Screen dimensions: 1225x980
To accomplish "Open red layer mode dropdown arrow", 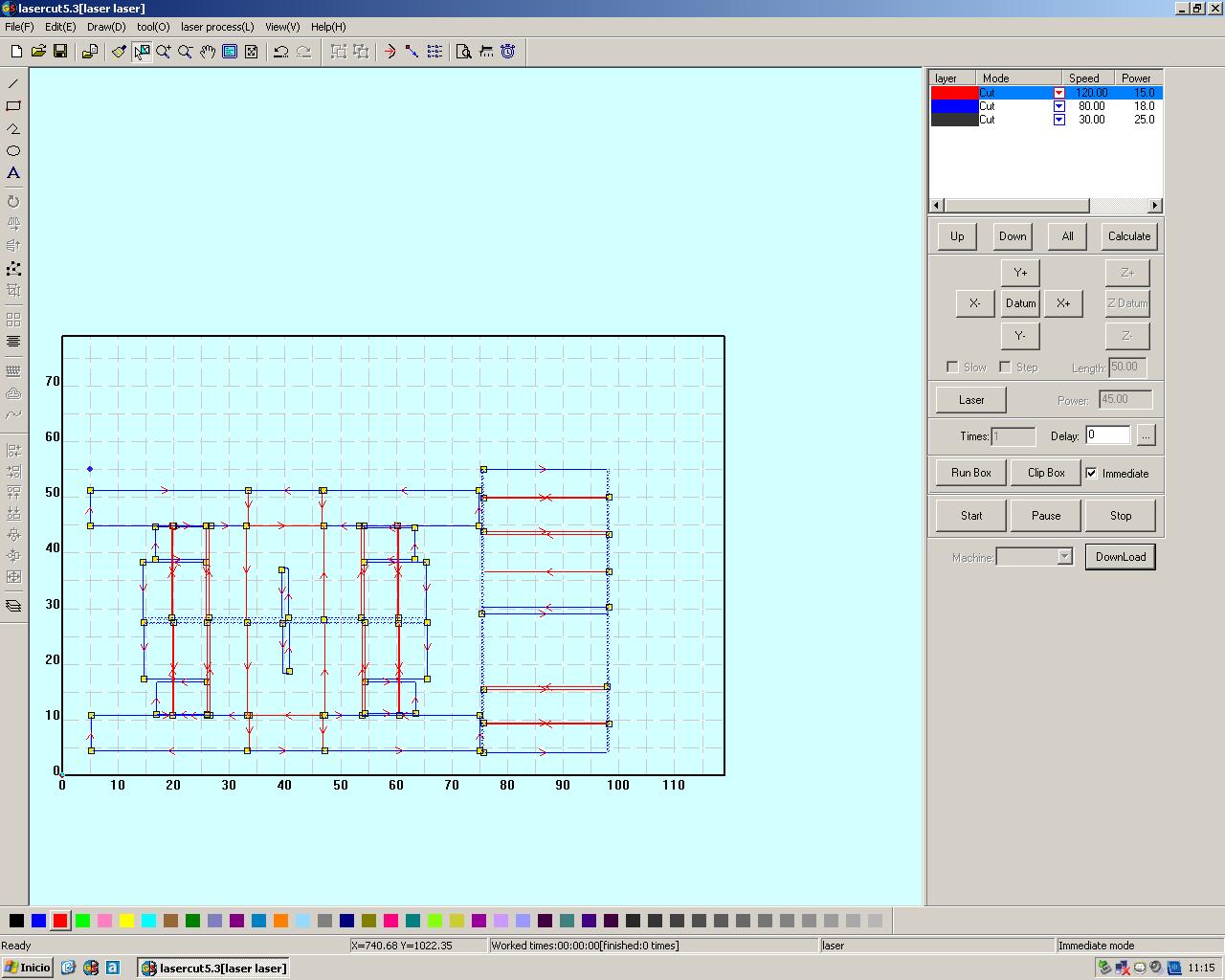I will pos(1059,93).
